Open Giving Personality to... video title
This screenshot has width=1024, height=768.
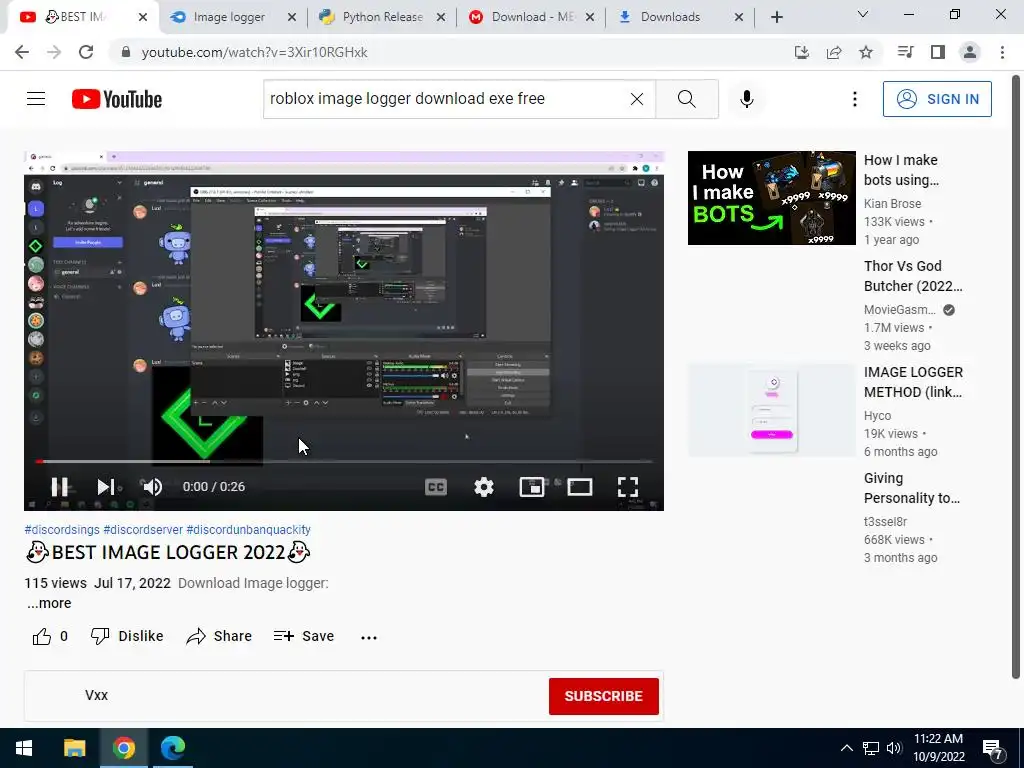(912, 488)
